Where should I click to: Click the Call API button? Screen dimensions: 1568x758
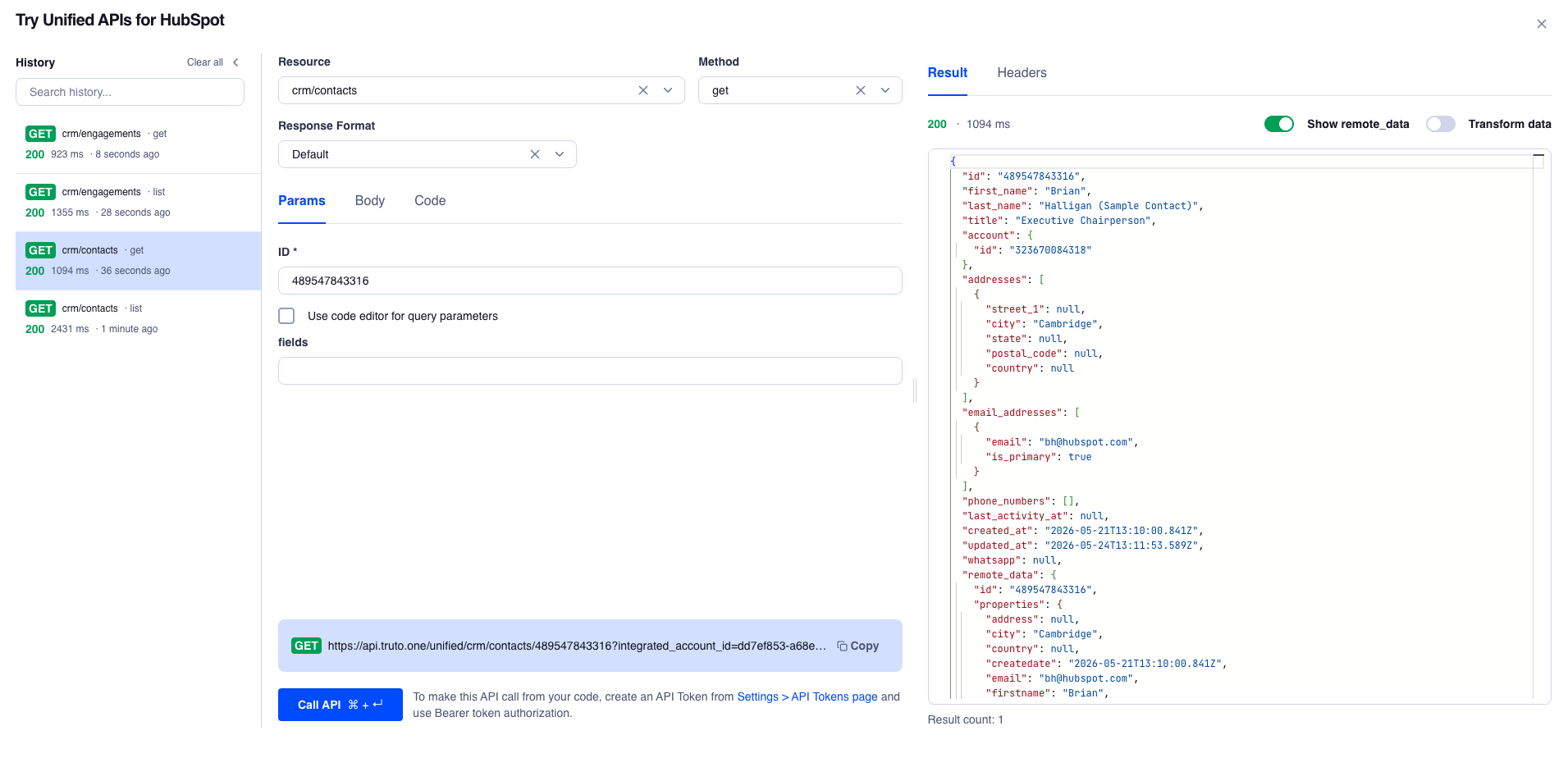341,705
